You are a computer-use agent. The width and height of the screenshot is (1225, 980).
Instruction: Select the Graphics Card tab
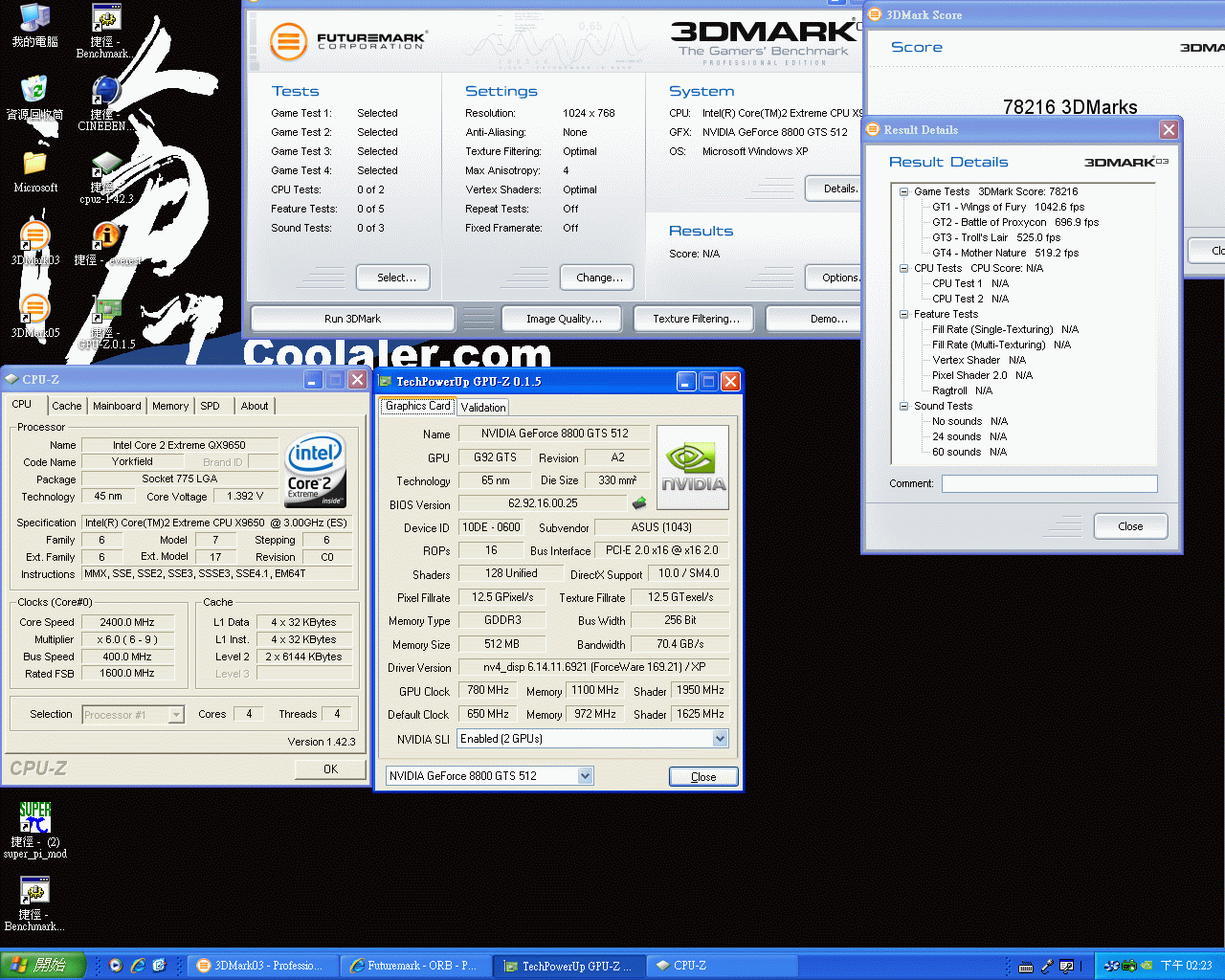[417, 406]
